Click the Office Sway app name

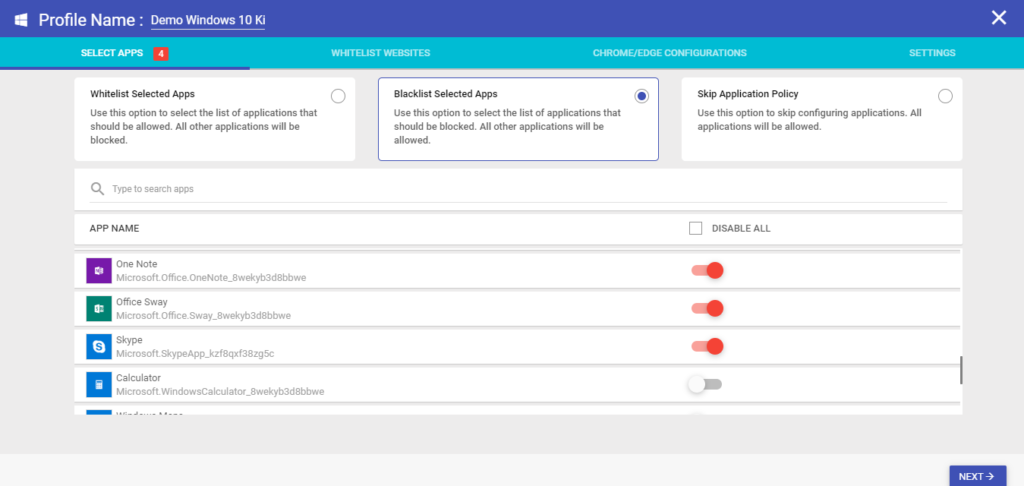[142, 302]
